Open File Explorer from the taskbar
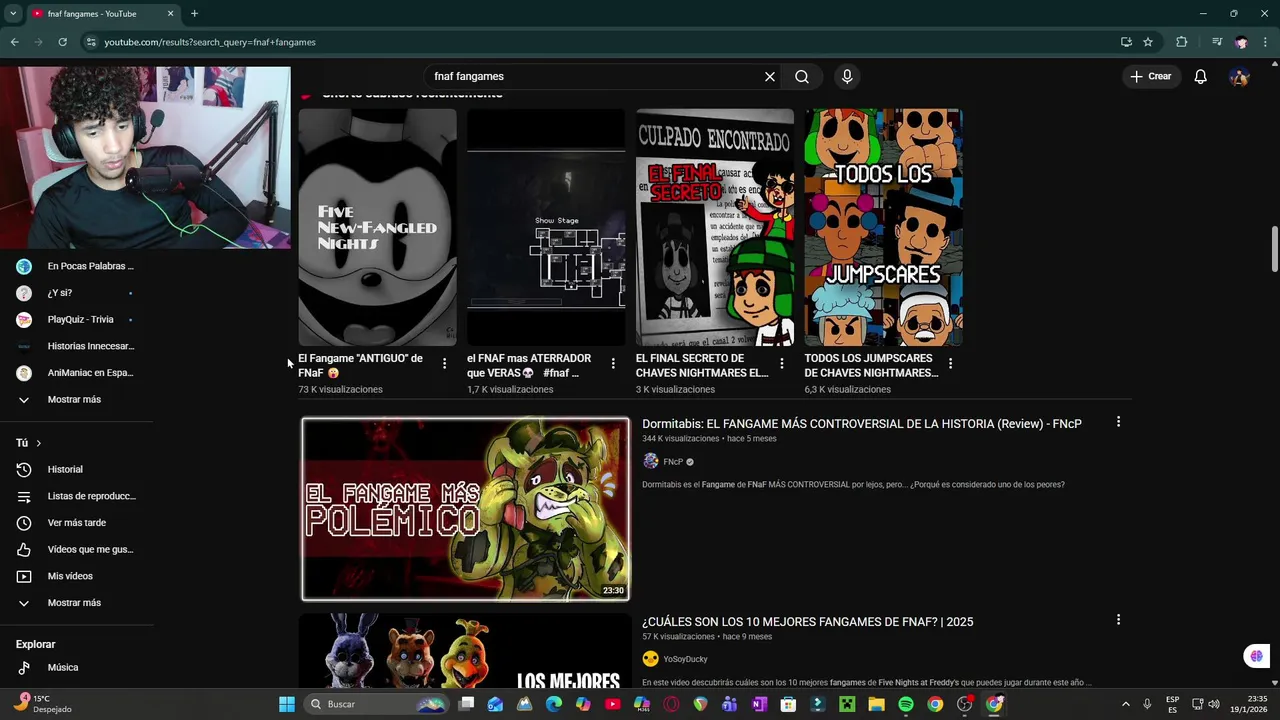 tap(876, 704)
